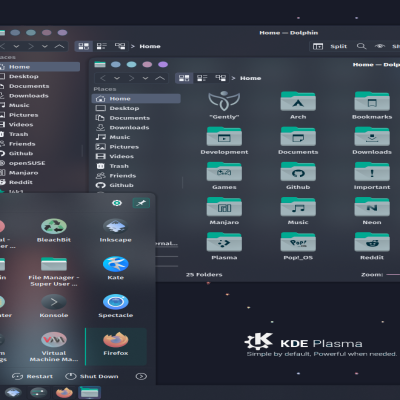
Task: Open forward-history dropdown chevron in front Dolphin window
Action: 145,78
